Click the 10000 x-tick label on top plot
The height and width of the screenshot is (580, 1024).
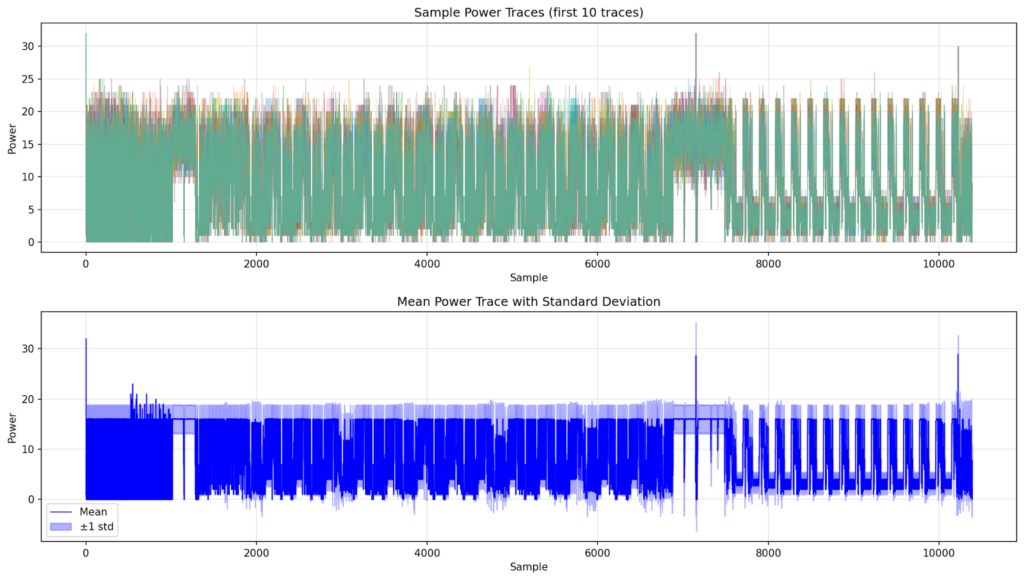pyautogui.click(x=938, y=263)
